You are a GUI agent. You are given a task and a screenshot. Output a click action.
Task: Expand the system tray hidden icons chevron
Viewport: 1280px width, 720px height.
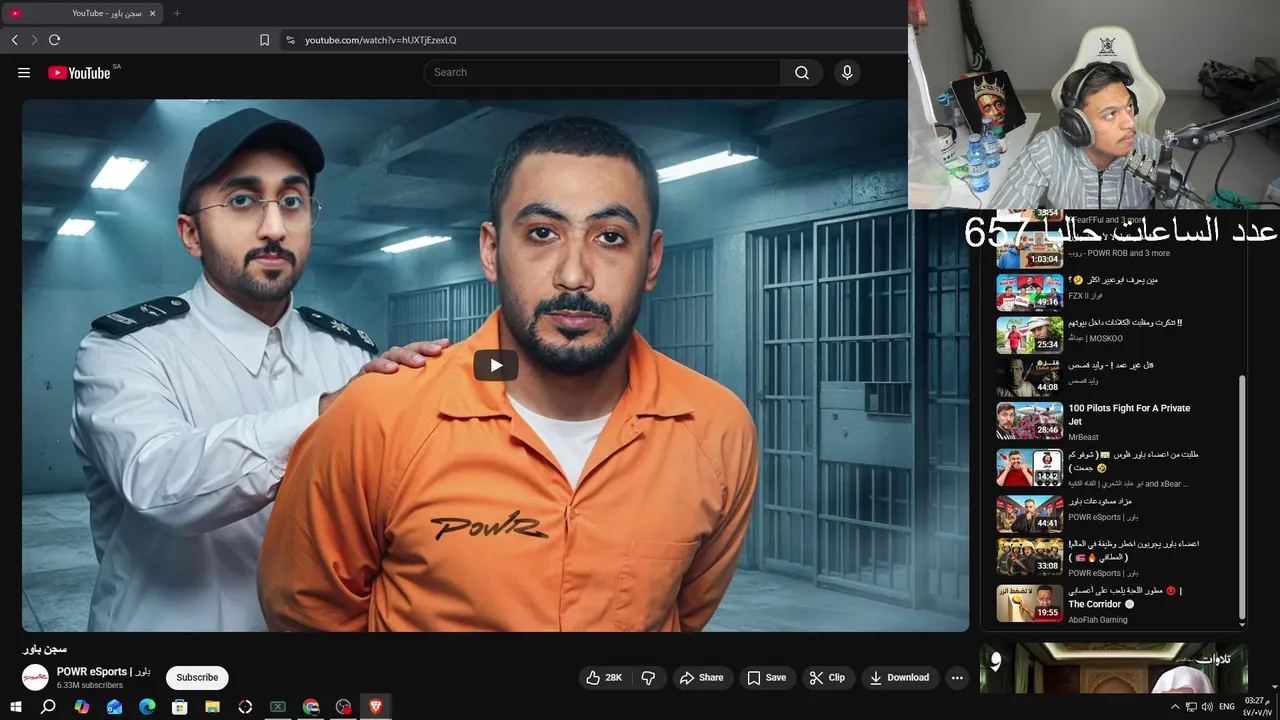(x=1175, y=707)
